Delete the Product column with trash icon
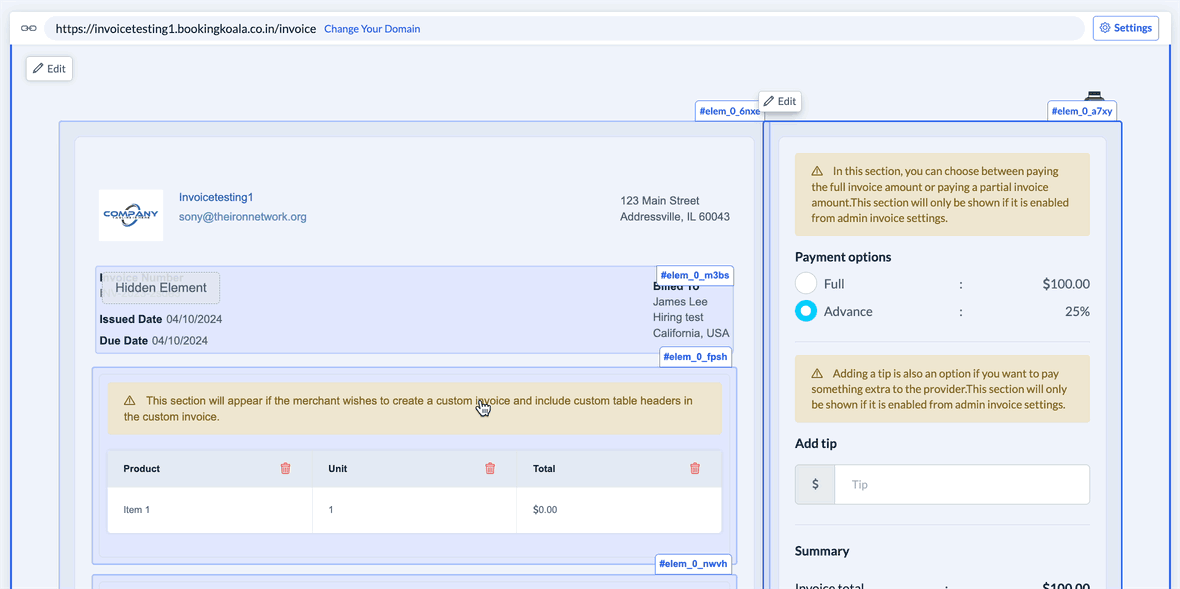The height and width of the screenshot is (589, 1180). click(285, 468)
